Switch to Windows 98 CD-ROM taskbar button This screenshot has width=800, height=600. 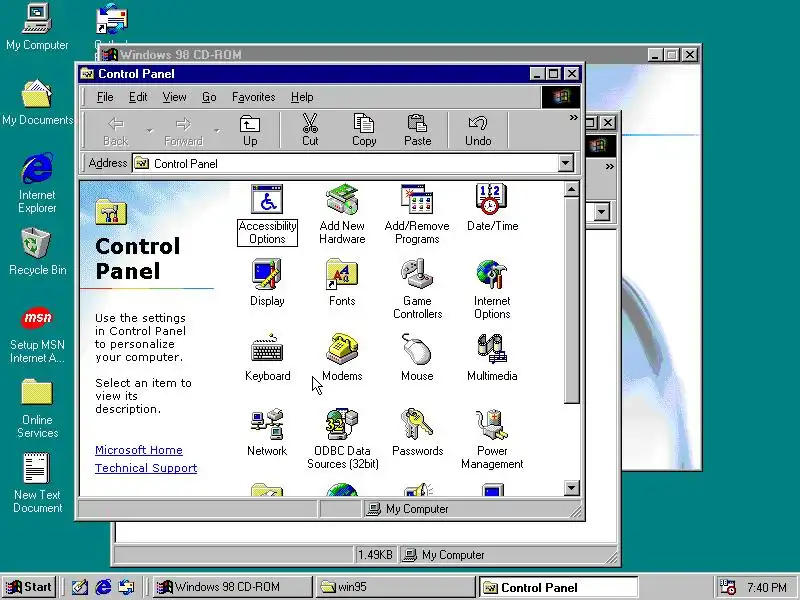coord(232,587)
